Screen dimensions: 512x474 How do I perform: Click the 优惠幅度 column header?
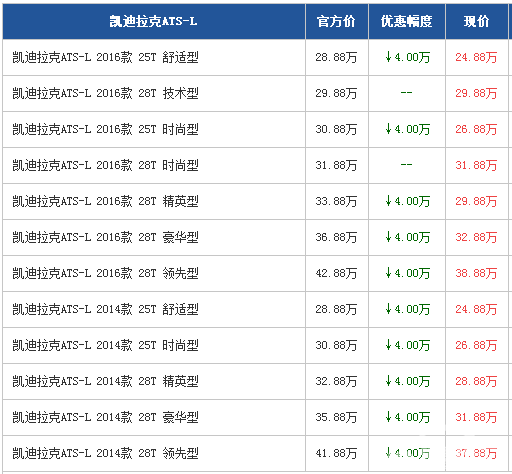(407, 22)
